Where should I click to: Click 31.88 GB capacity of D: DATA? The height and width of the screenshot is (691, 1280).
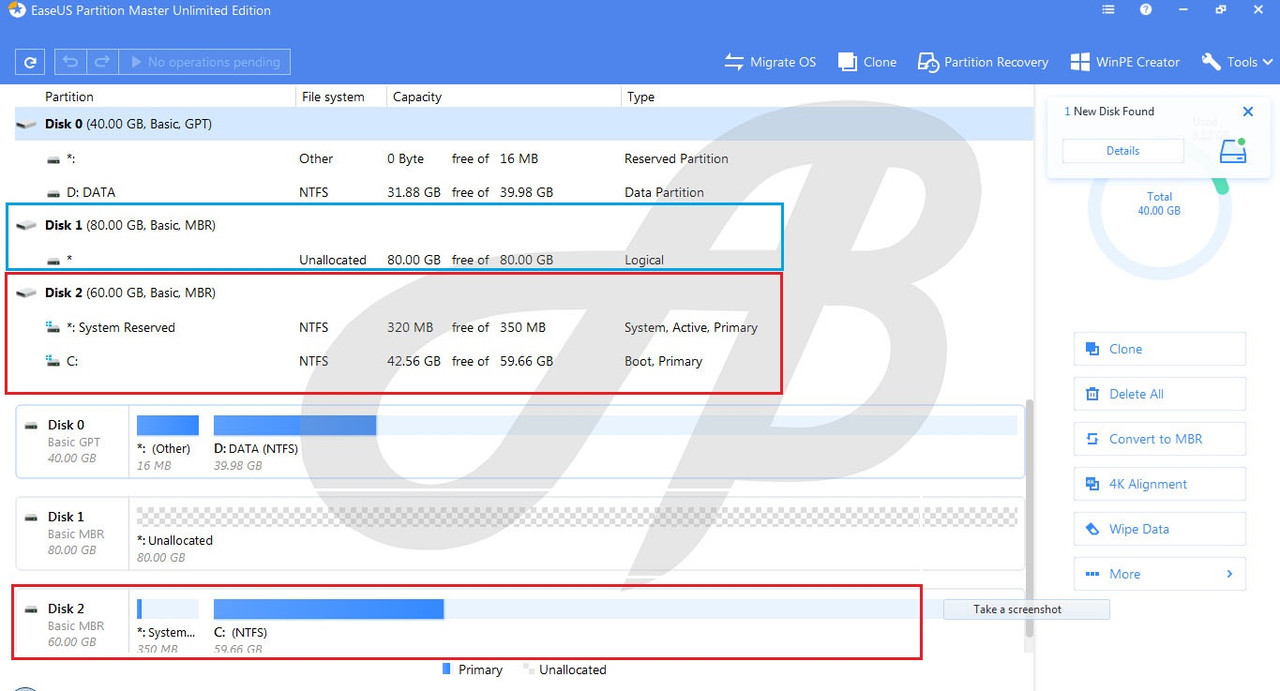point(414,192)
